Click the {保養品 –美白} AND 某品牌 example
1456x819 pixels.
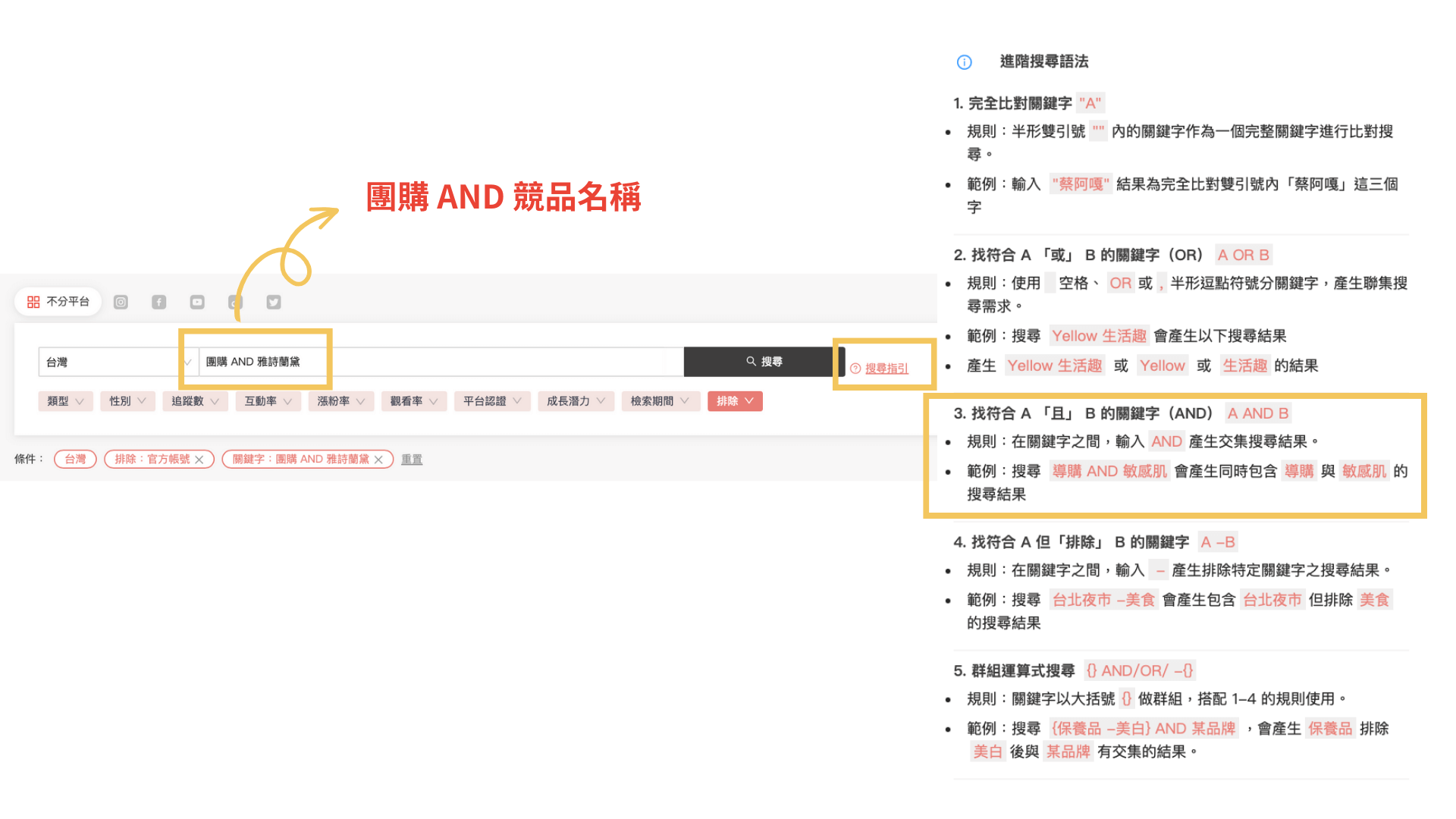click(1144, 728)
